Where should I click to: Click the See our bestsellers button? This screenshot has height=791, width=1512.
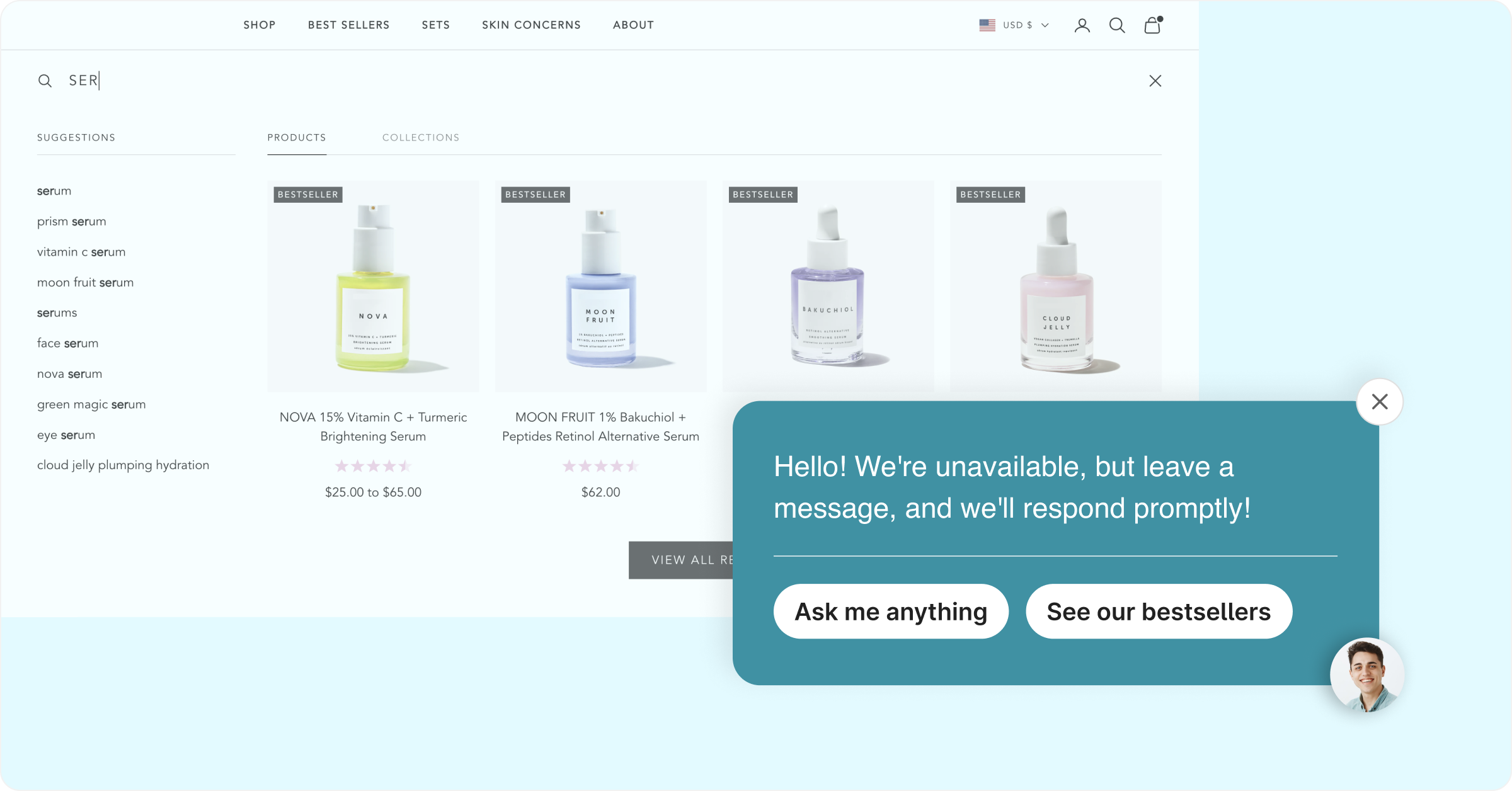tap(1159, 611)
